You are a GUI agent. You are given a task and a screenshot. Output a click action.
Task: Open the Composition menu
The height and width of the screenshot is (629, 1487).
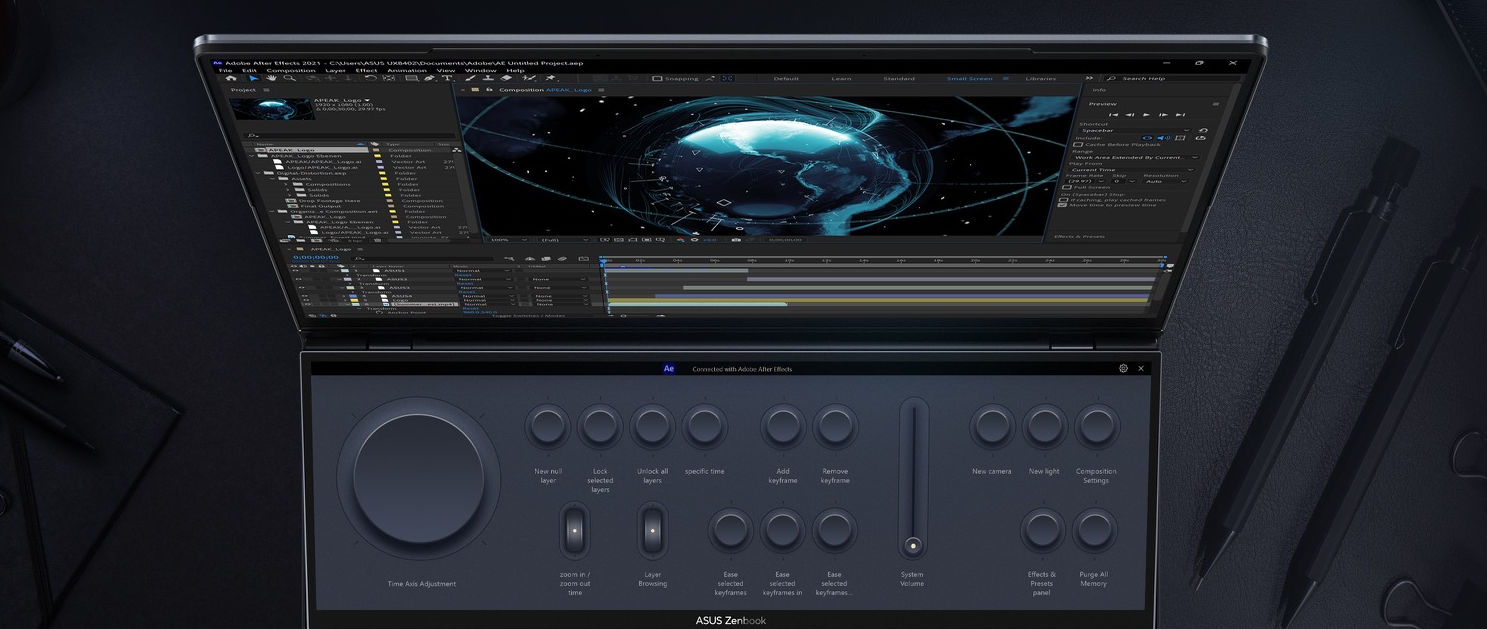click(x=291, y=70)
